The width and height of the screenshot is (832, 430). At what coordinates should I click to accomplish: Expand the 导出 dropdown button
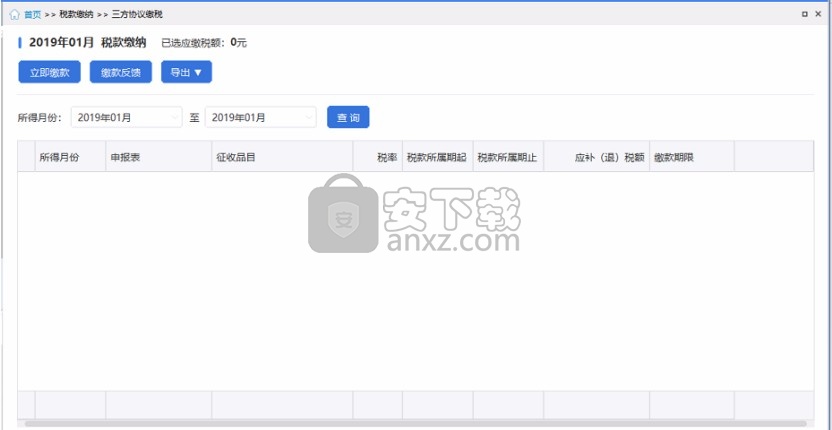[x=186, y=72]
